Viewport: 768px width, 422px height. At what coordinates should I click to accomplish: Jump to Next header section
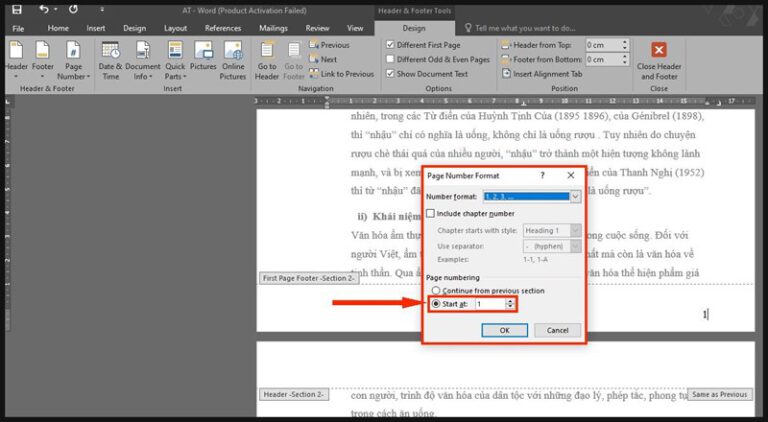tap(323, 59)
